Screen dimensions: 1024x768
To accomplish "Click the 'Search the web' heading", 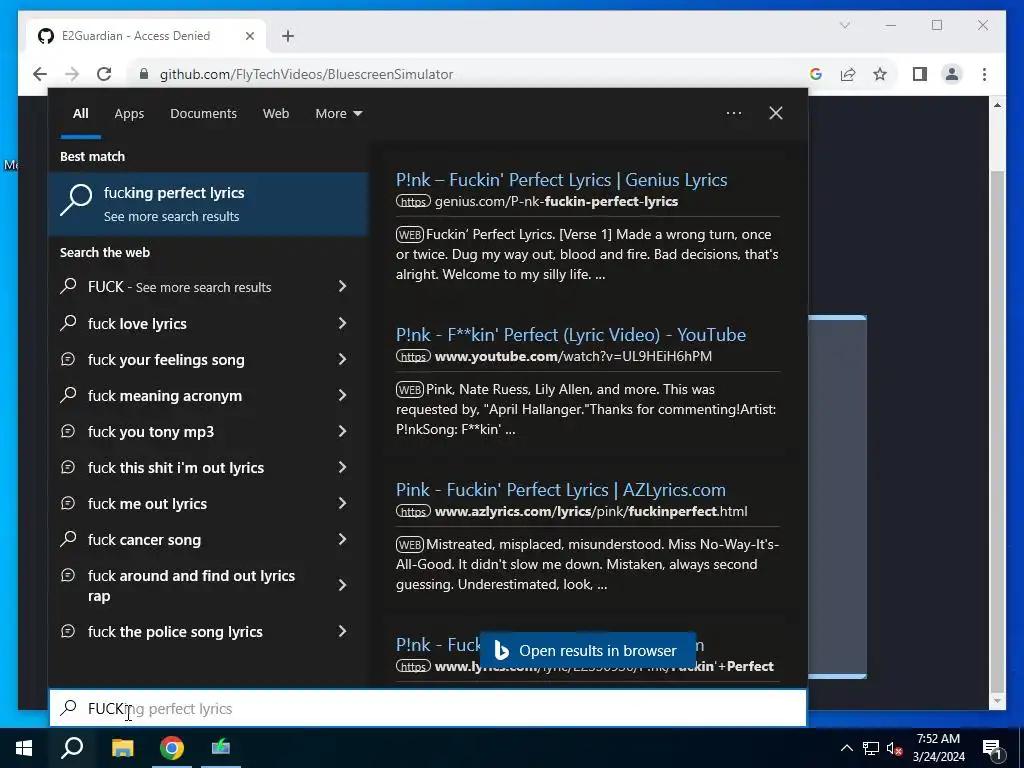I will (105, 252).
